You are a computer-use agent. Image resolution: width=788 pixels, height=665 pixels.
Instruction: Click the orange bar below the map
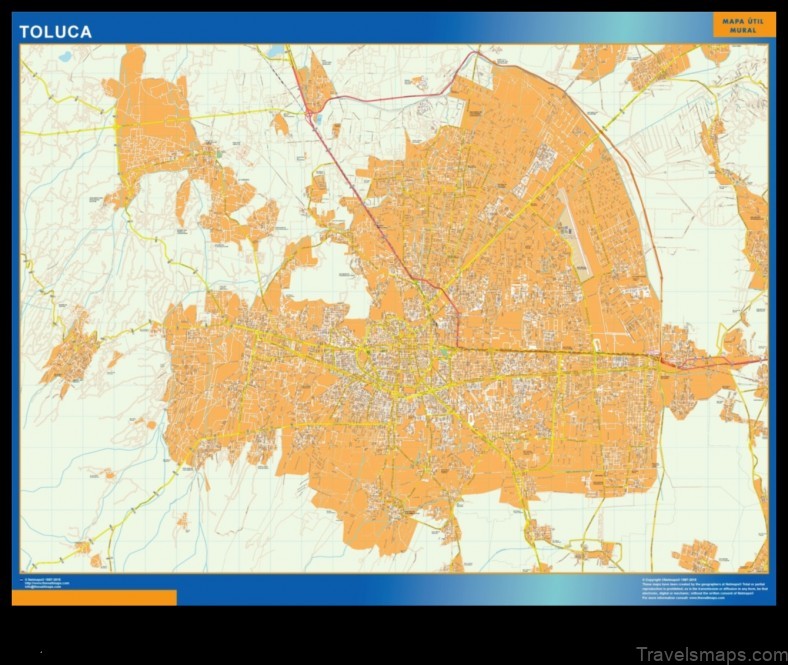94,597
